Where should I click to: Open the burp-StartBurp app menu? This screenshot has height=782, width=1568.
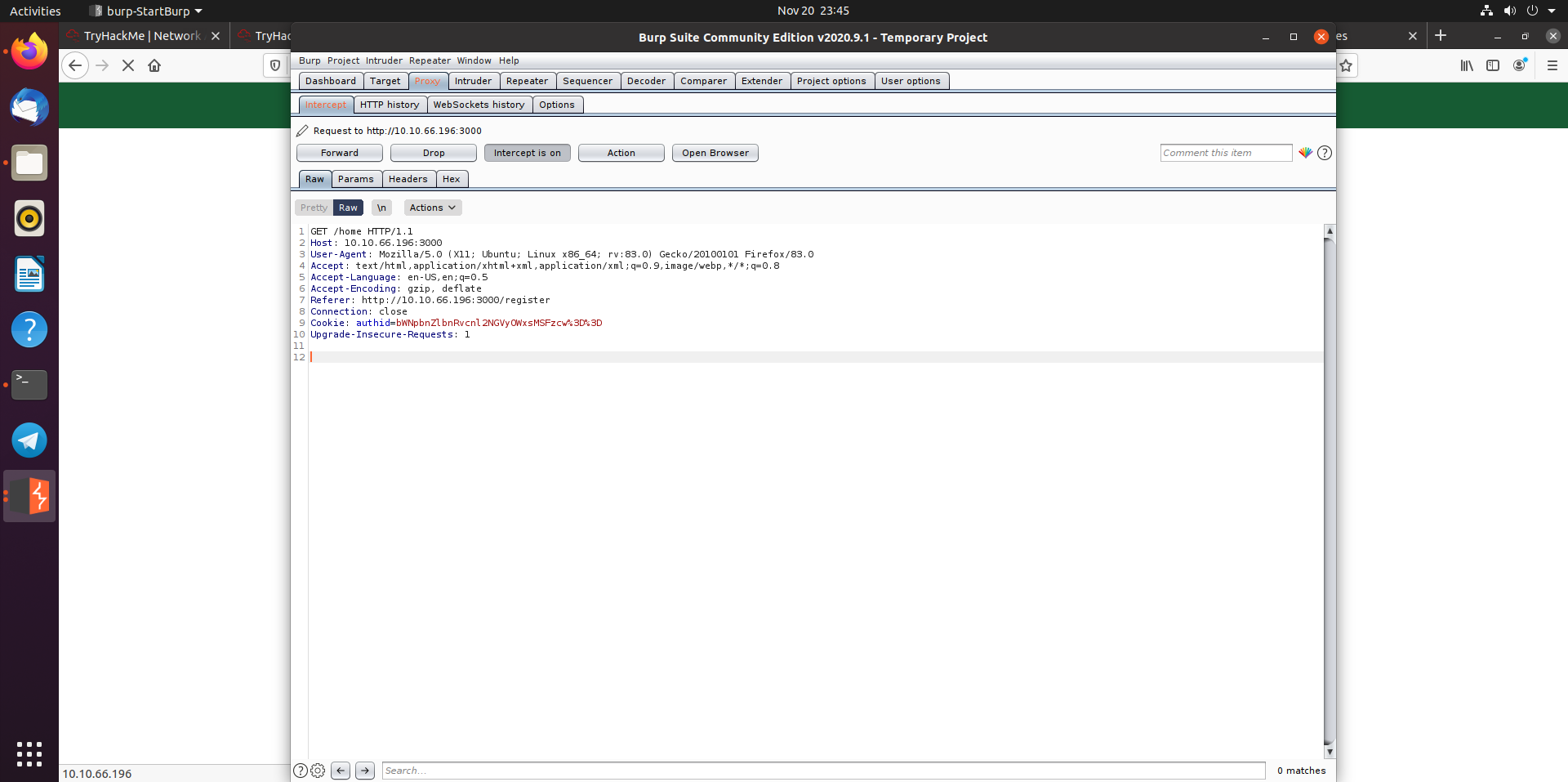pyautogui.click(x=148, y=11)
